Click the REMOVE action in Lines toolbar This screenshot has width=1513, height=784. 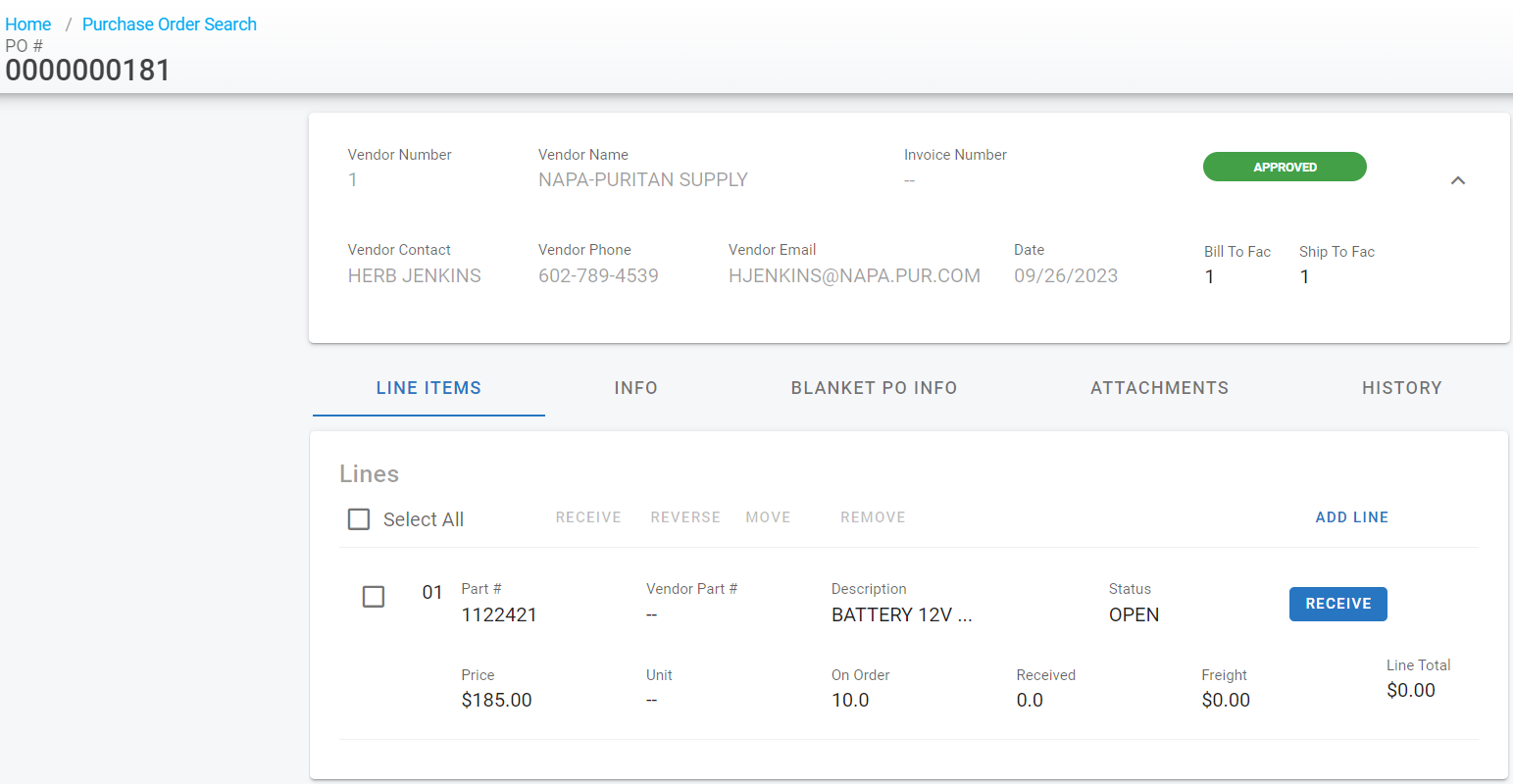[873, 517]
